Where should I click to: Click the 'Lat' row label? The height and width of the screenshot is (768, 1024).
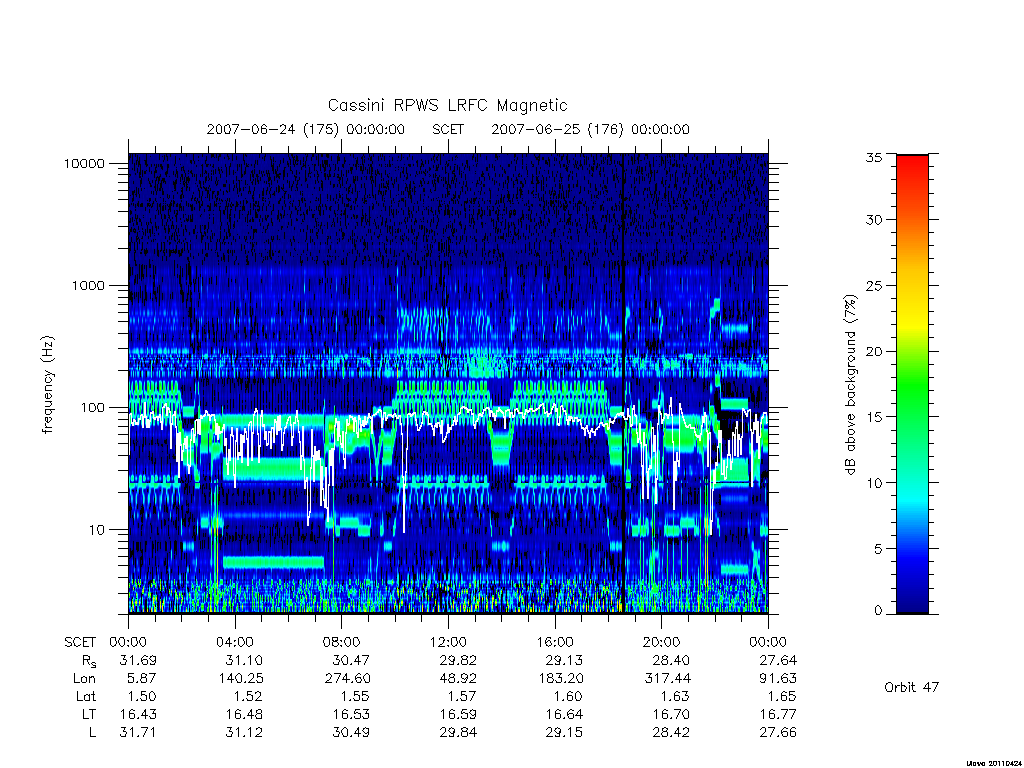tap(86, 696)
